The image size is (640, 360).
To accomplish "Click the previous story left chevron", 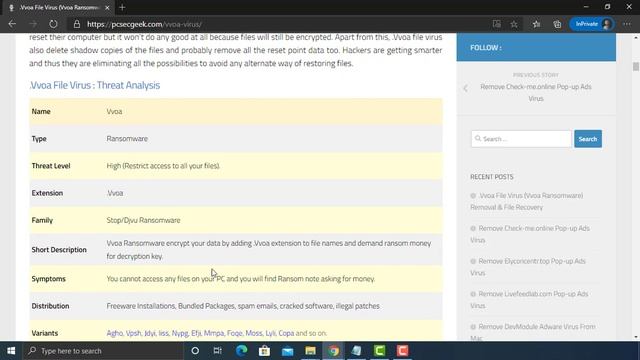I will tap(466, 88).
